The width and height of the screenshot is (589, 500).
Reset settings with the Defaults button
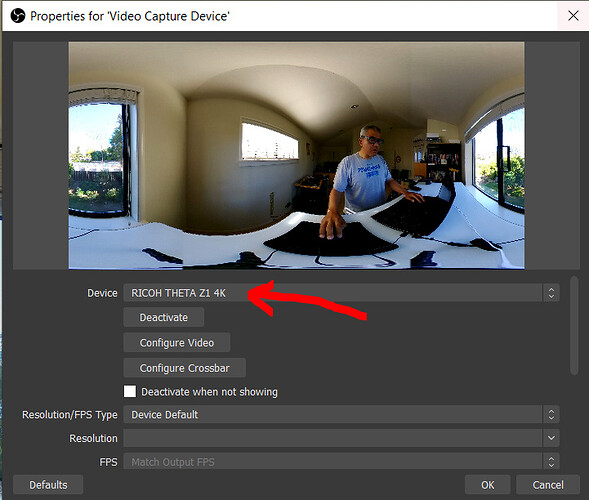click(x=48, y=485)
